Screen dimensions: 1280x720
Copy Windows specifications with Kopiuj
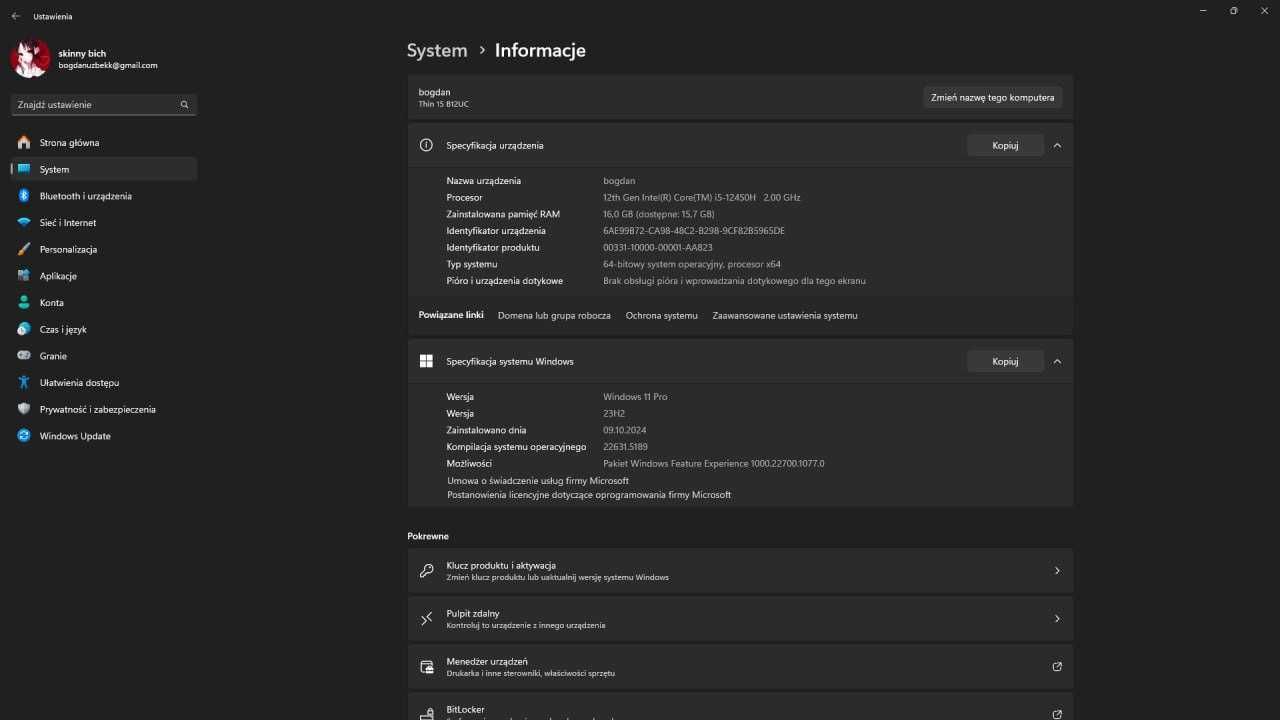1005,361
